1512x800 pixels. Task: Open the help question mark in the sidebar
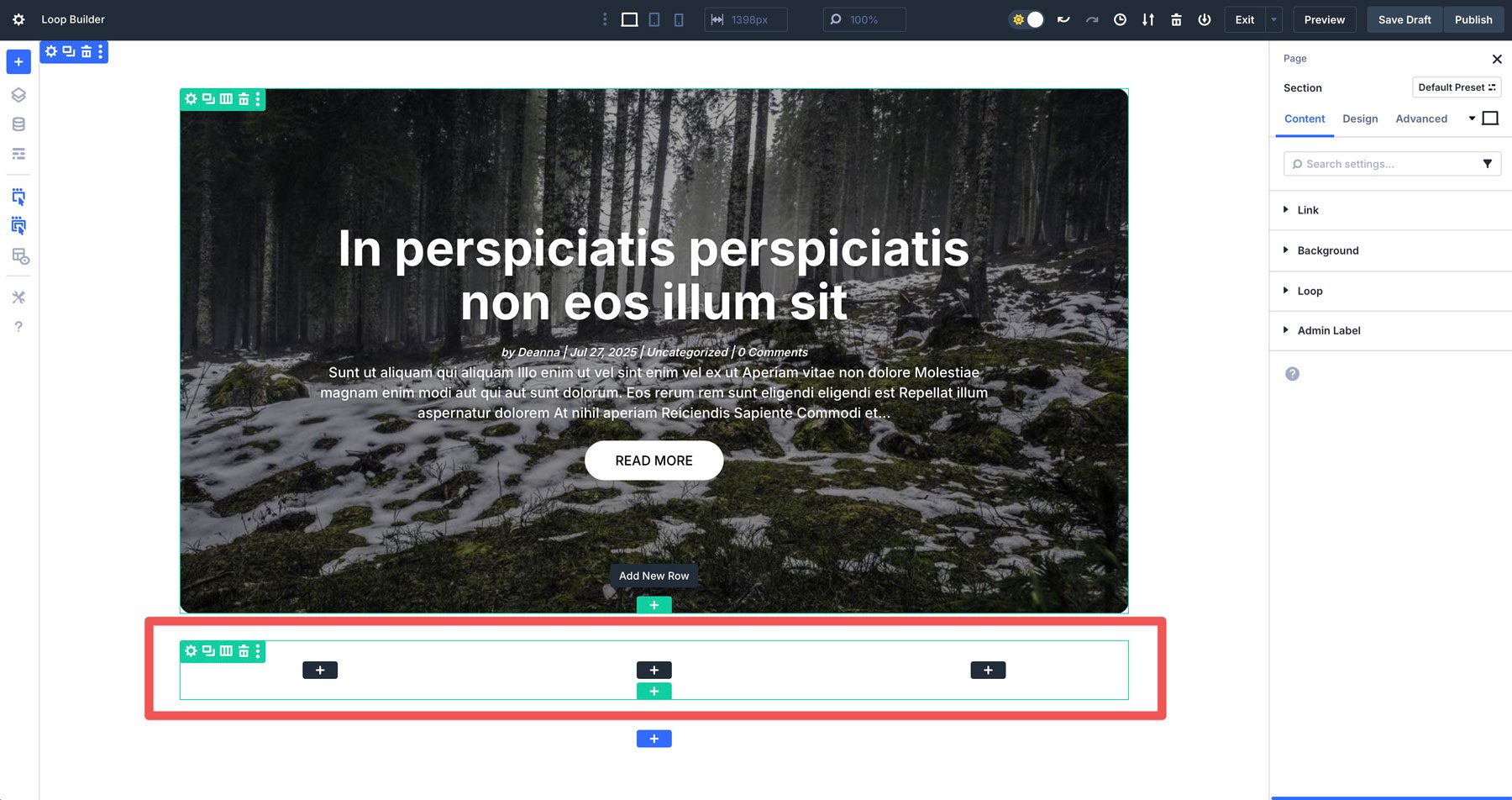pyautogui.click(x=18, y=327)
